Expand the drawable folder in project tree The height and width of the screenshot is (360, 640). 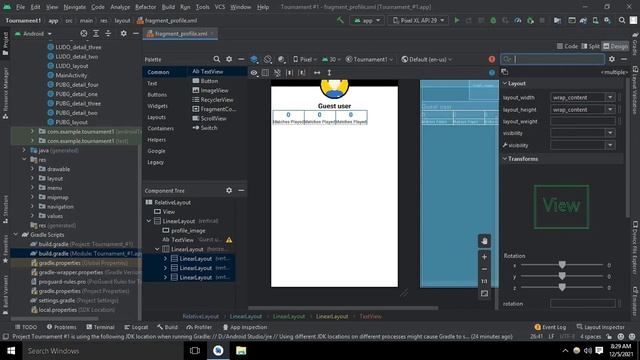32,169
